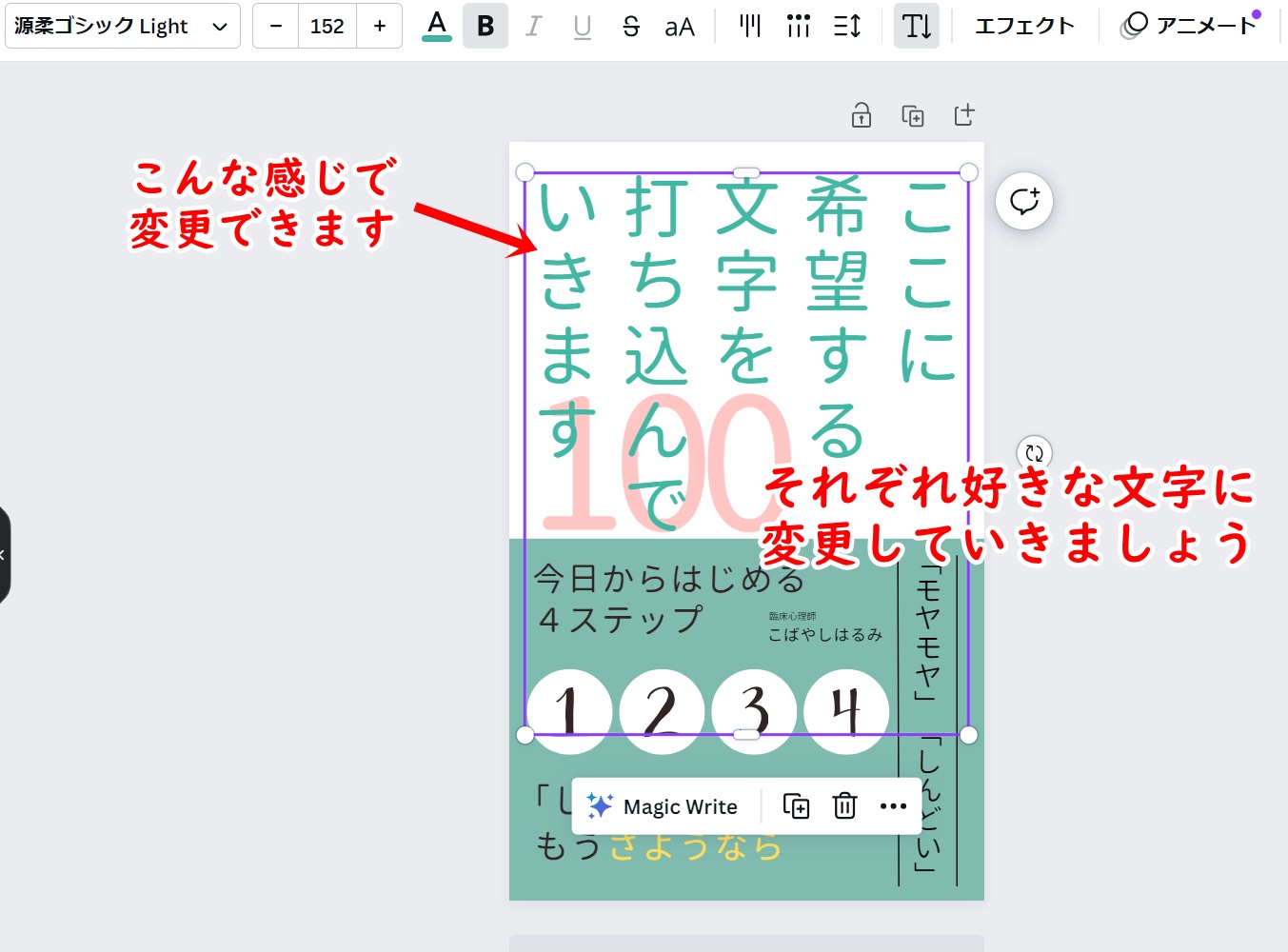Toggle underline formatting
Viewport: 1288px width, 952px height.
(583, 26)
